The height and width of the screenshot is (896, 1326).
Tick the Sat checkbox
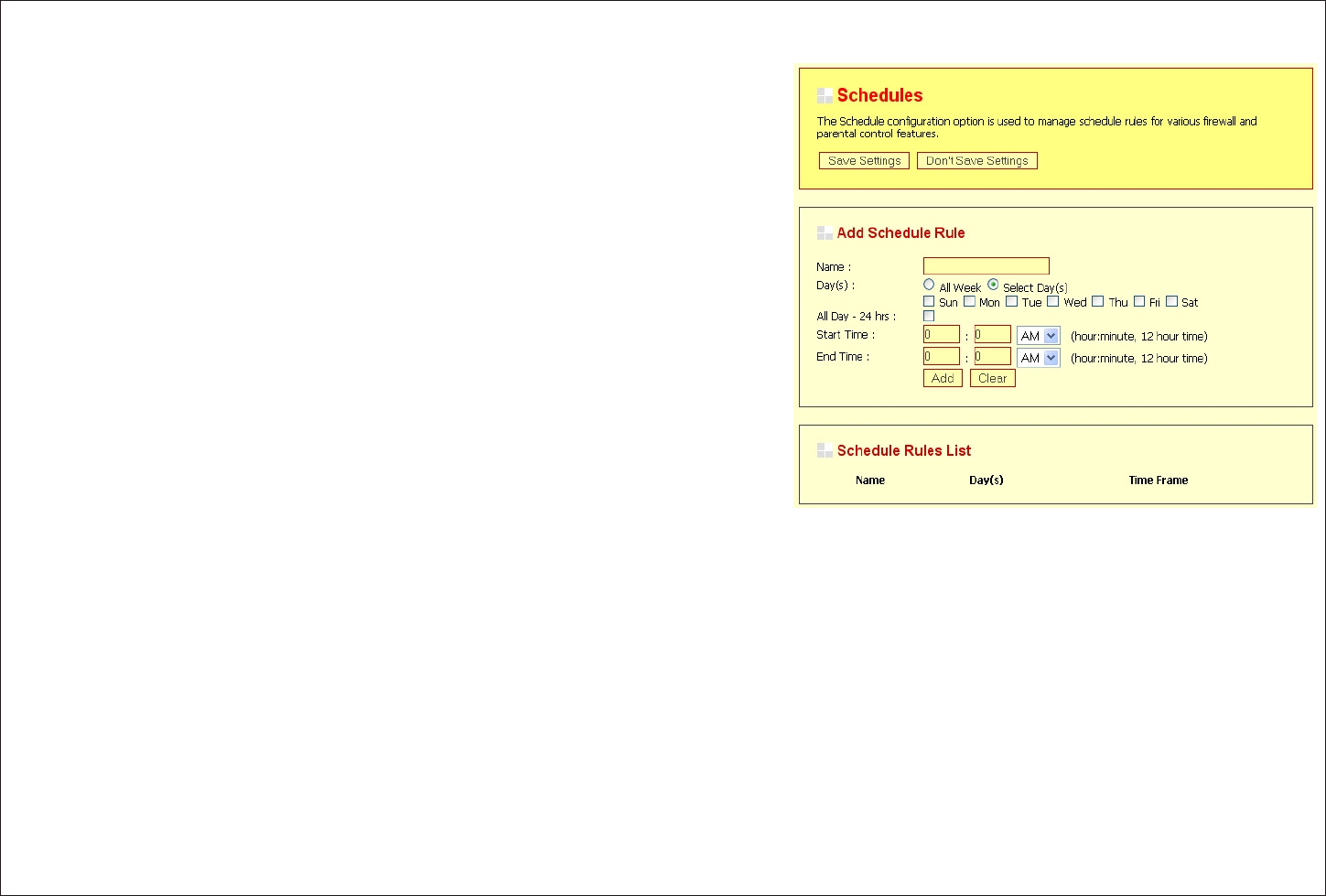click(x=1171, y=301)
